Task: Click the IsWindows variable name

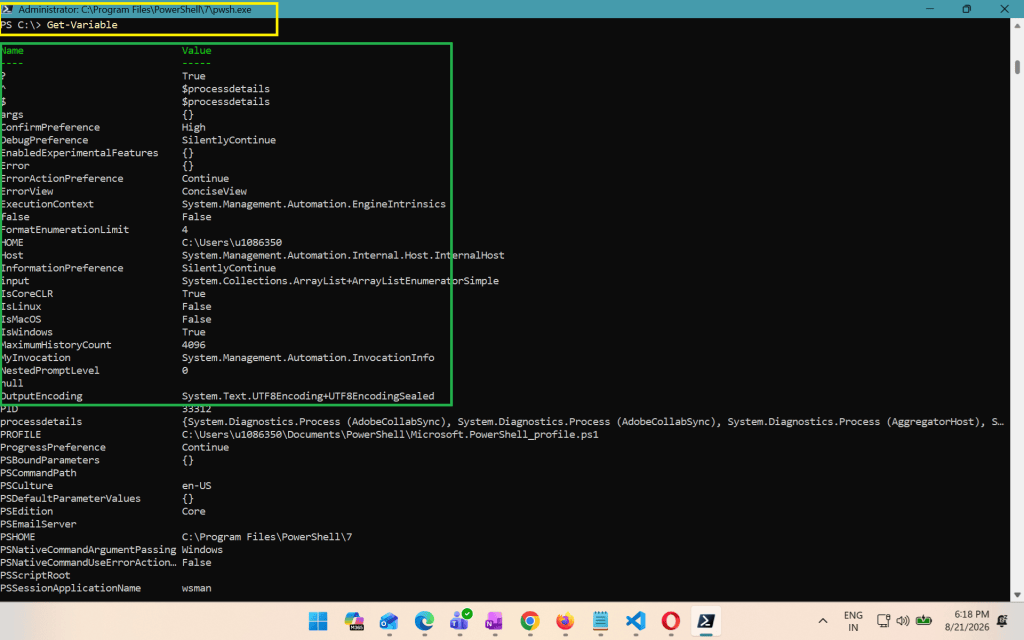Action: [27, 332]
